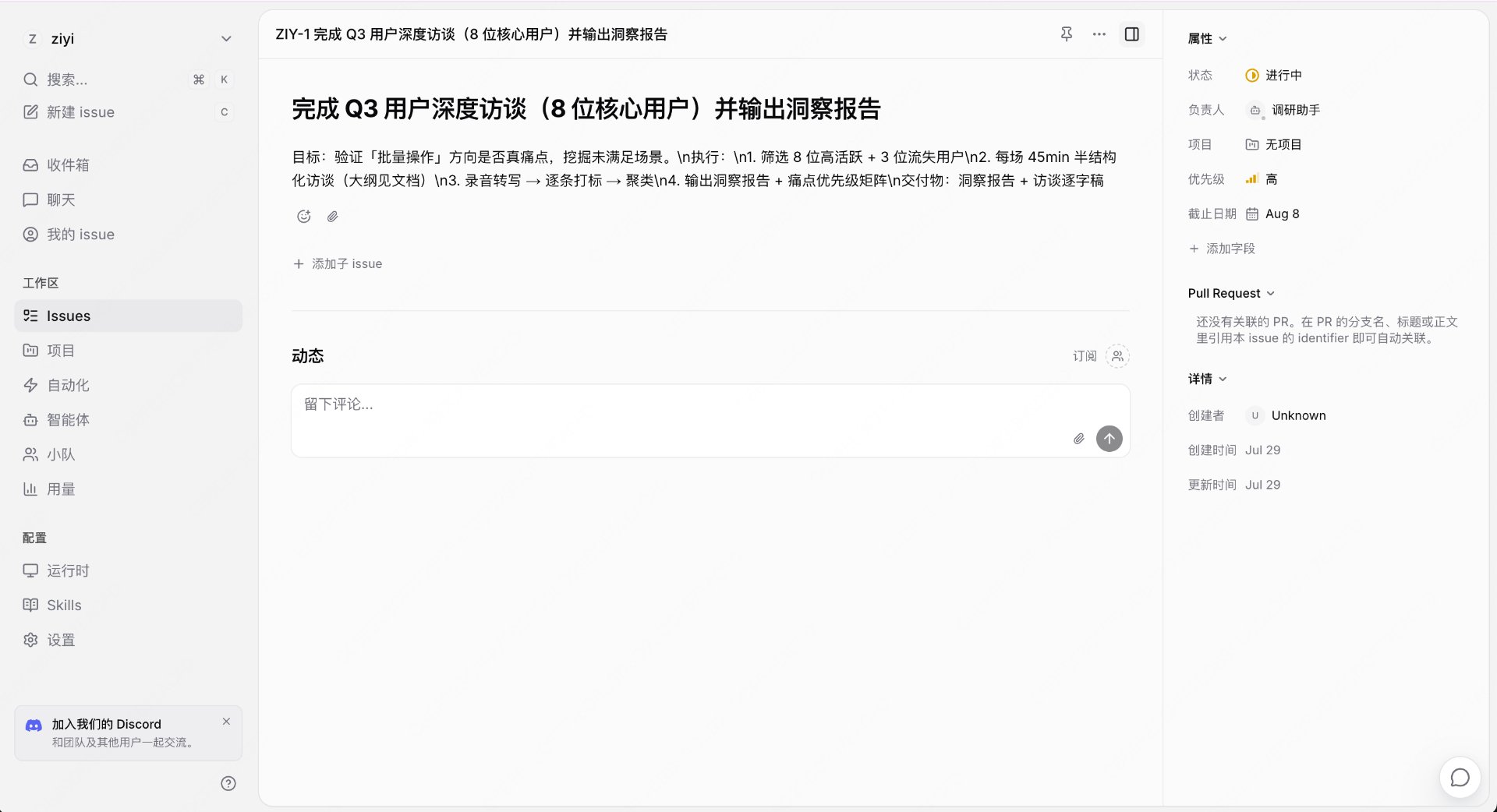Open 收件箱 in the sidebar

[x=129, y=165]
